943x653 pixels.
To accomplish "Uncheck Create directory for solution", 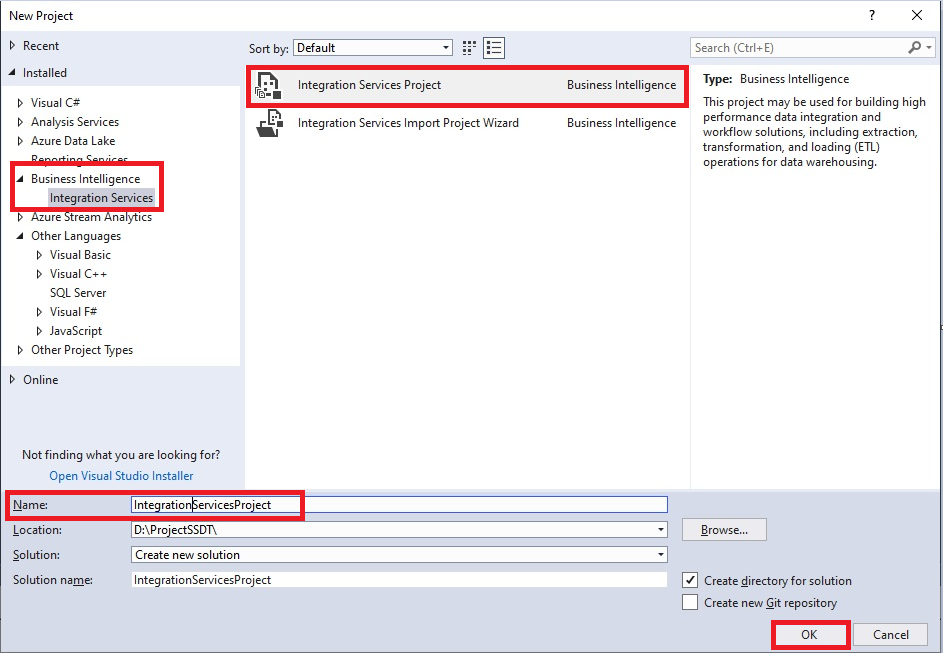I will tap(690, 580).
